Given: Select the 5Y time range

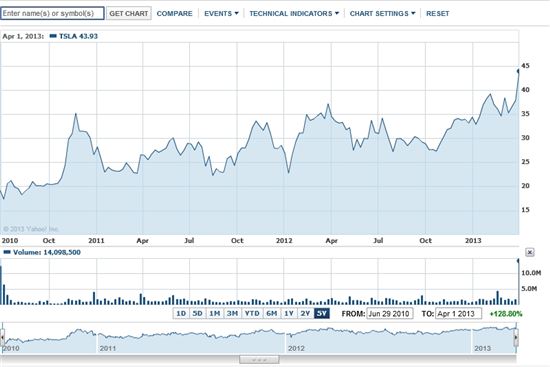Looking at the screenshot, I should click(x=322, y=313).
